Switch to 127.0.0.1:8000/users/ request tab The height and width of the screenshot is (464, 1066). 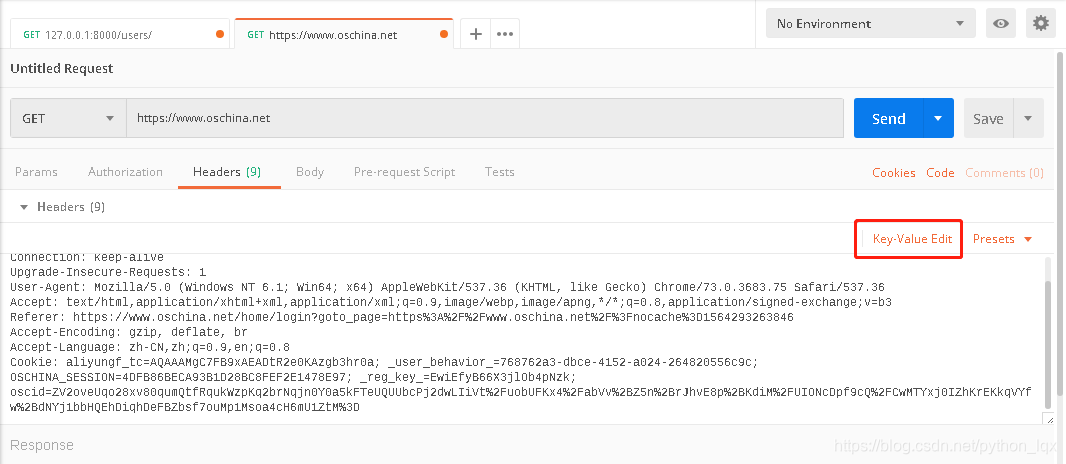pyautogui.click(x=120, y=34)
